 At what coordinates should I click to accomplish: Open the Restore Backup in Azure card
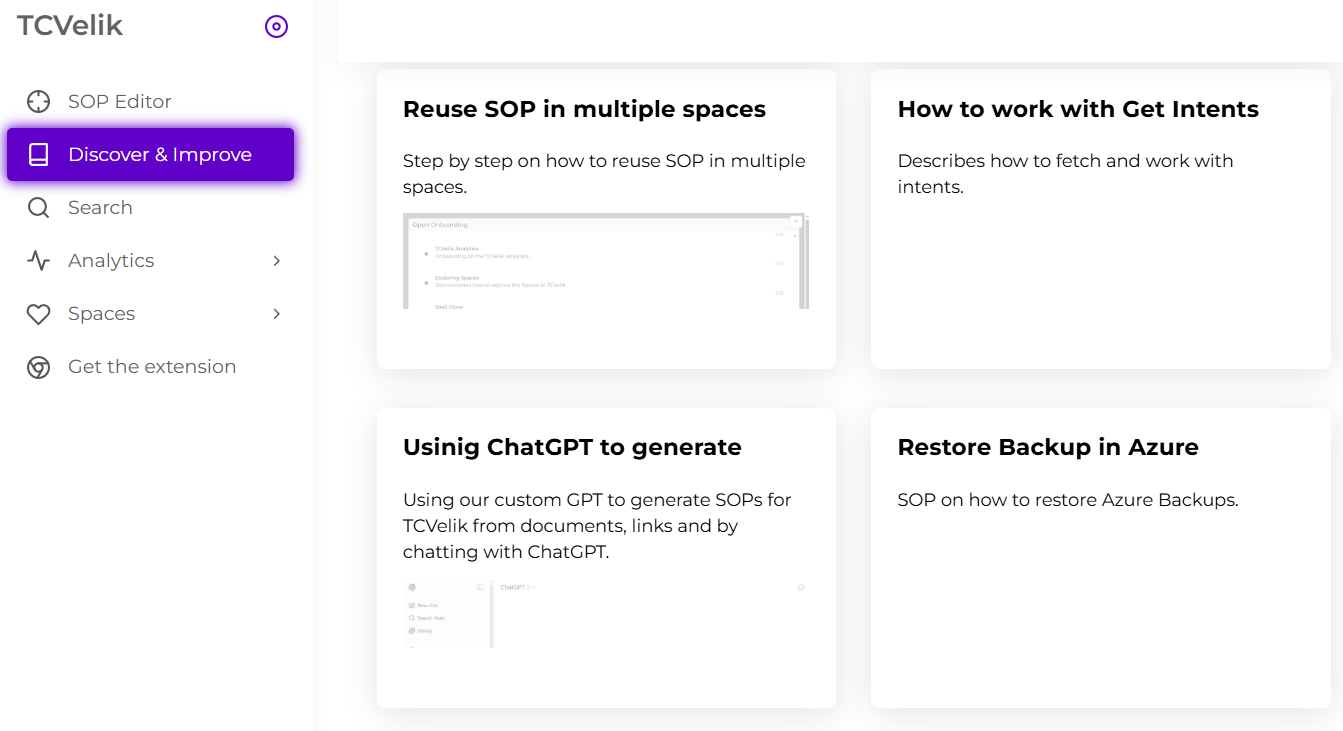tap(1048, 448)
